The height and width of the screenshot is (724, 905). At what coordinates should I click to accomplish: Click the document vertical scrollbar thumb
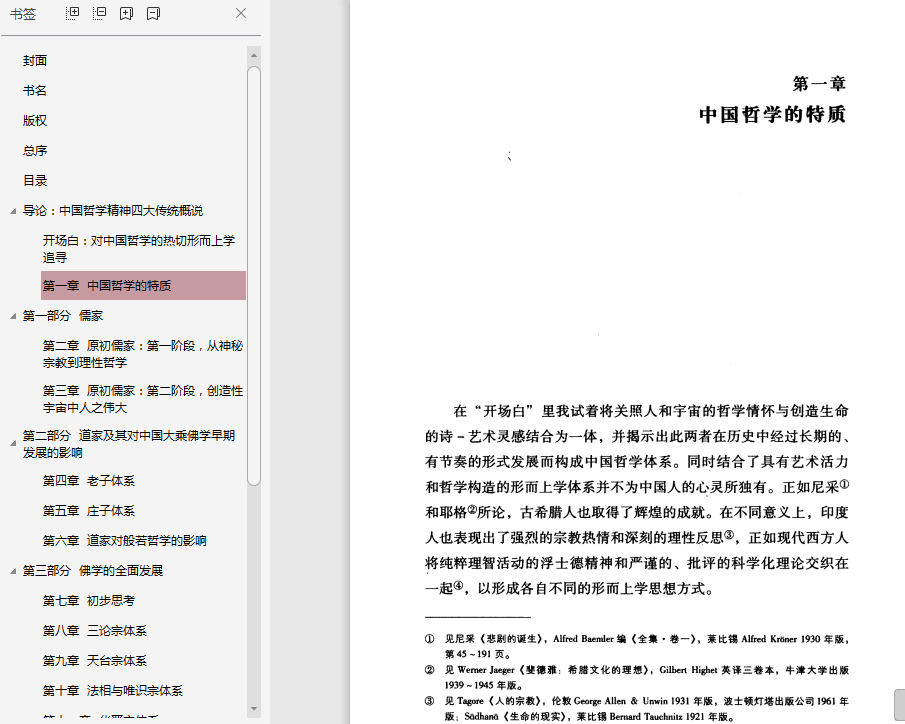(x=900, y=706)
